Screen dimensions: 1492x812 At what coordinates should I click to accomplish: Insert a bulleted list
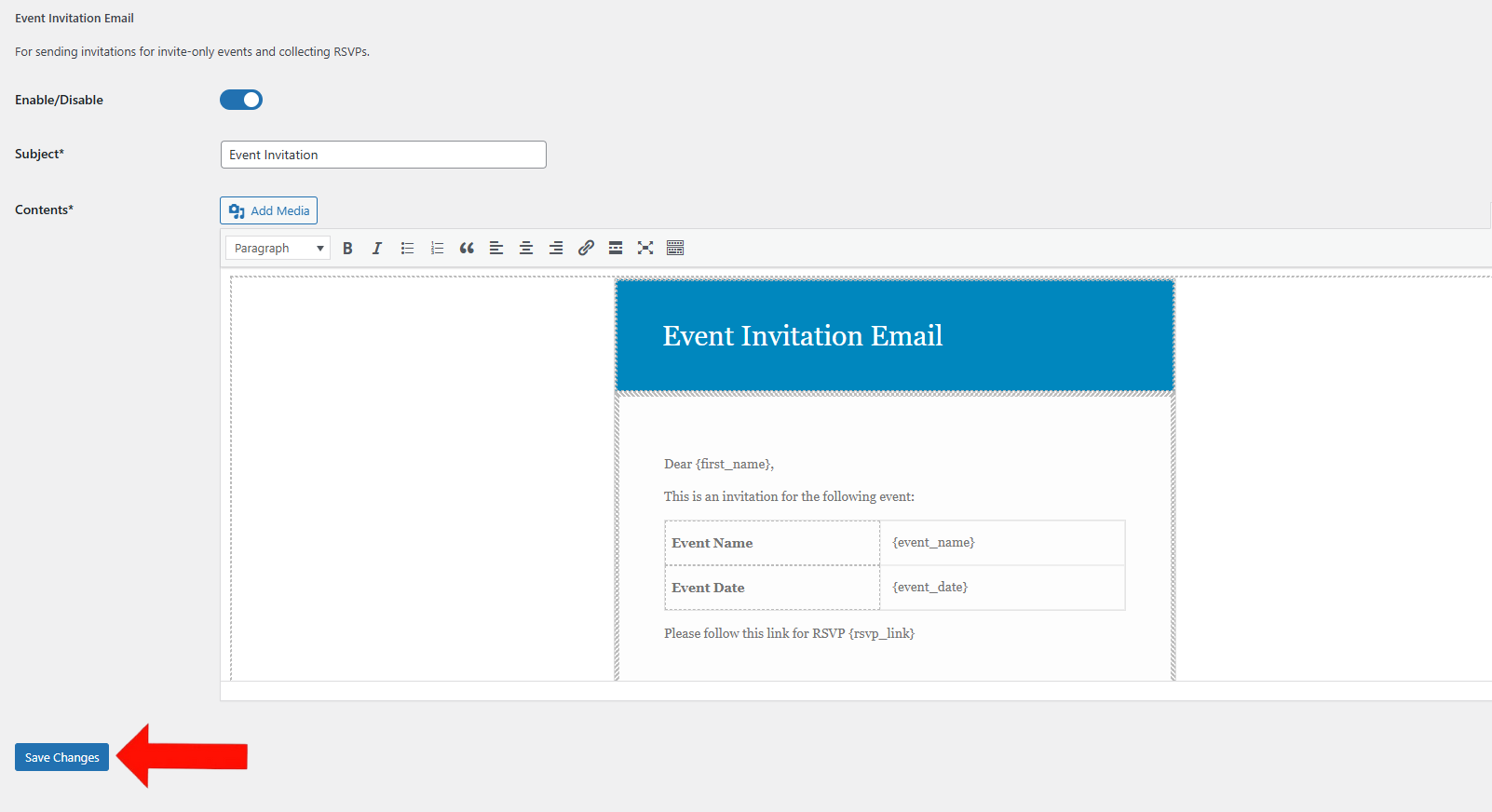407,248
